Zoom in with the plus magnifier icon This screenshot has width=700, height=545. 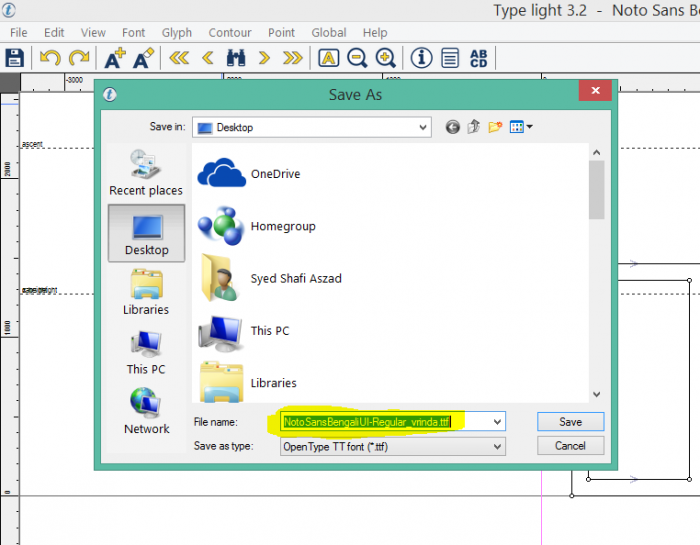pos(386,58)
